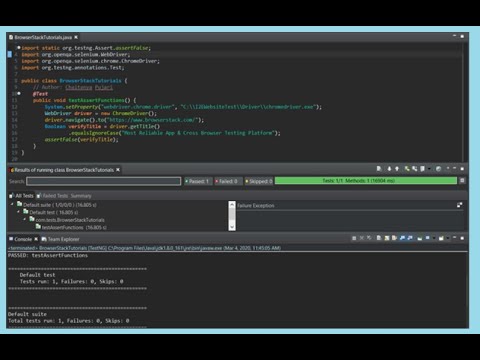Open the TestNG report icon

point(422,169)
